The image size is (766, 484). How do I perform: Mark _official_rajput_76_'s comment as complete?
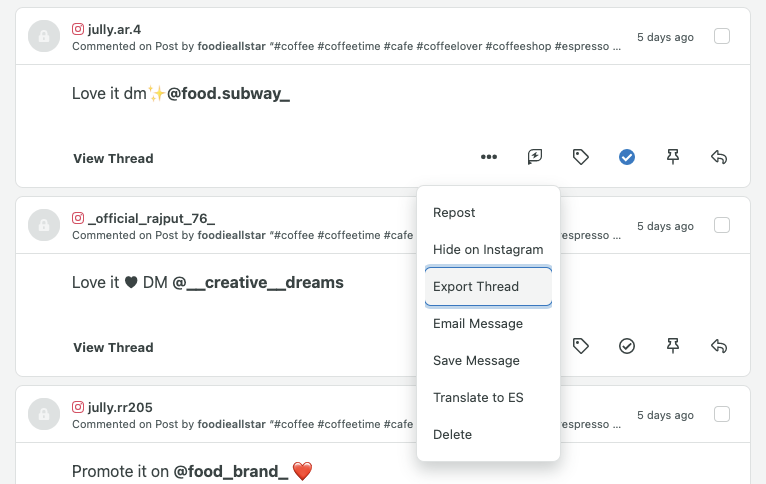[x=627, y=346]
